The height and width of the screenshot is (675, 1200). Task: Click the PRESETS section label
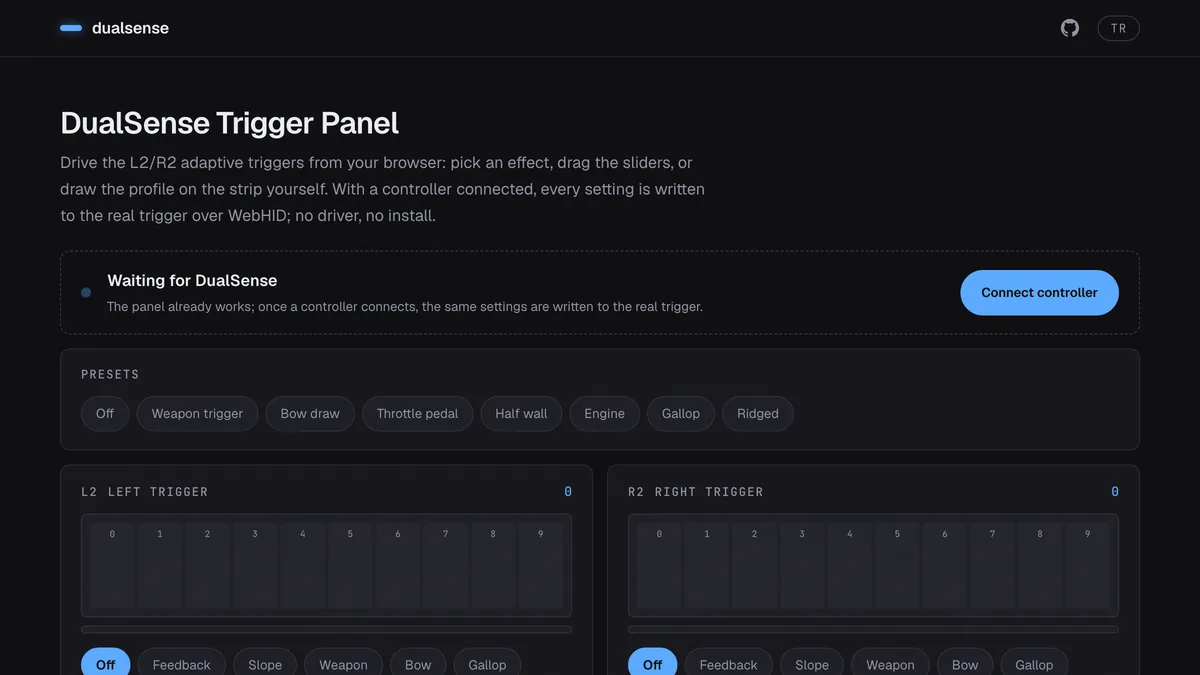(x=110, y=374)
